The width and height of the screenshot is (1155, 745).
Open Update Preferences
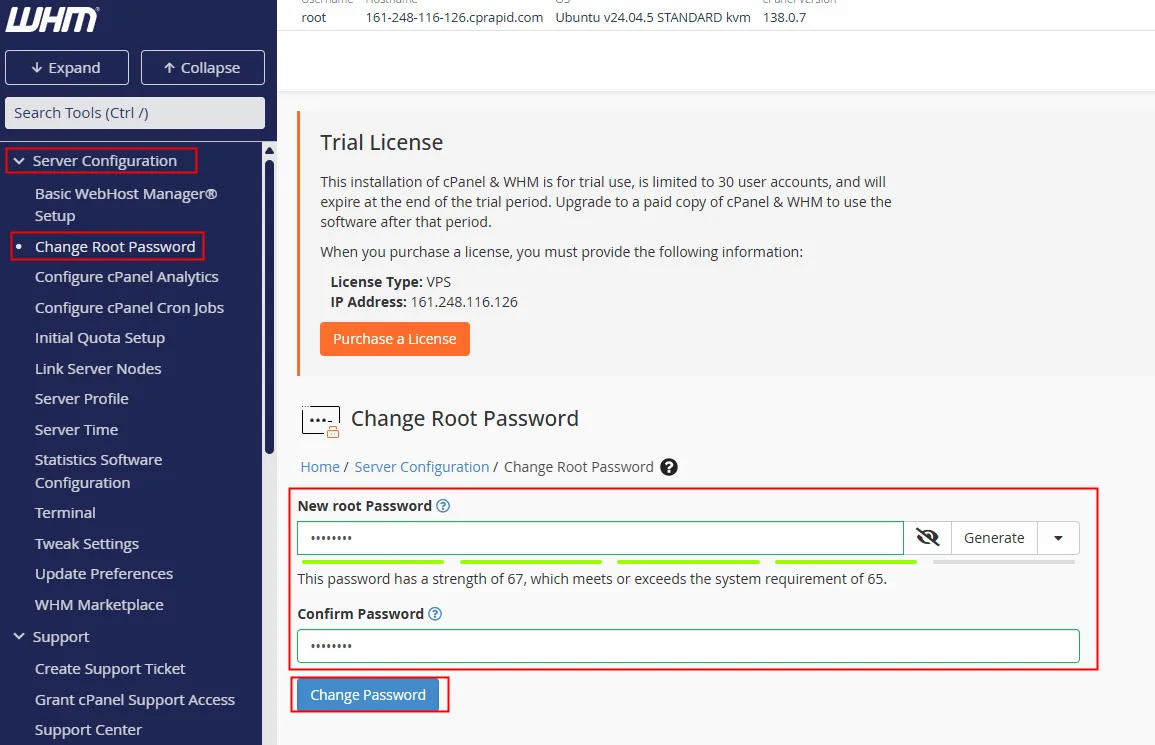click(x=104, y=574)
